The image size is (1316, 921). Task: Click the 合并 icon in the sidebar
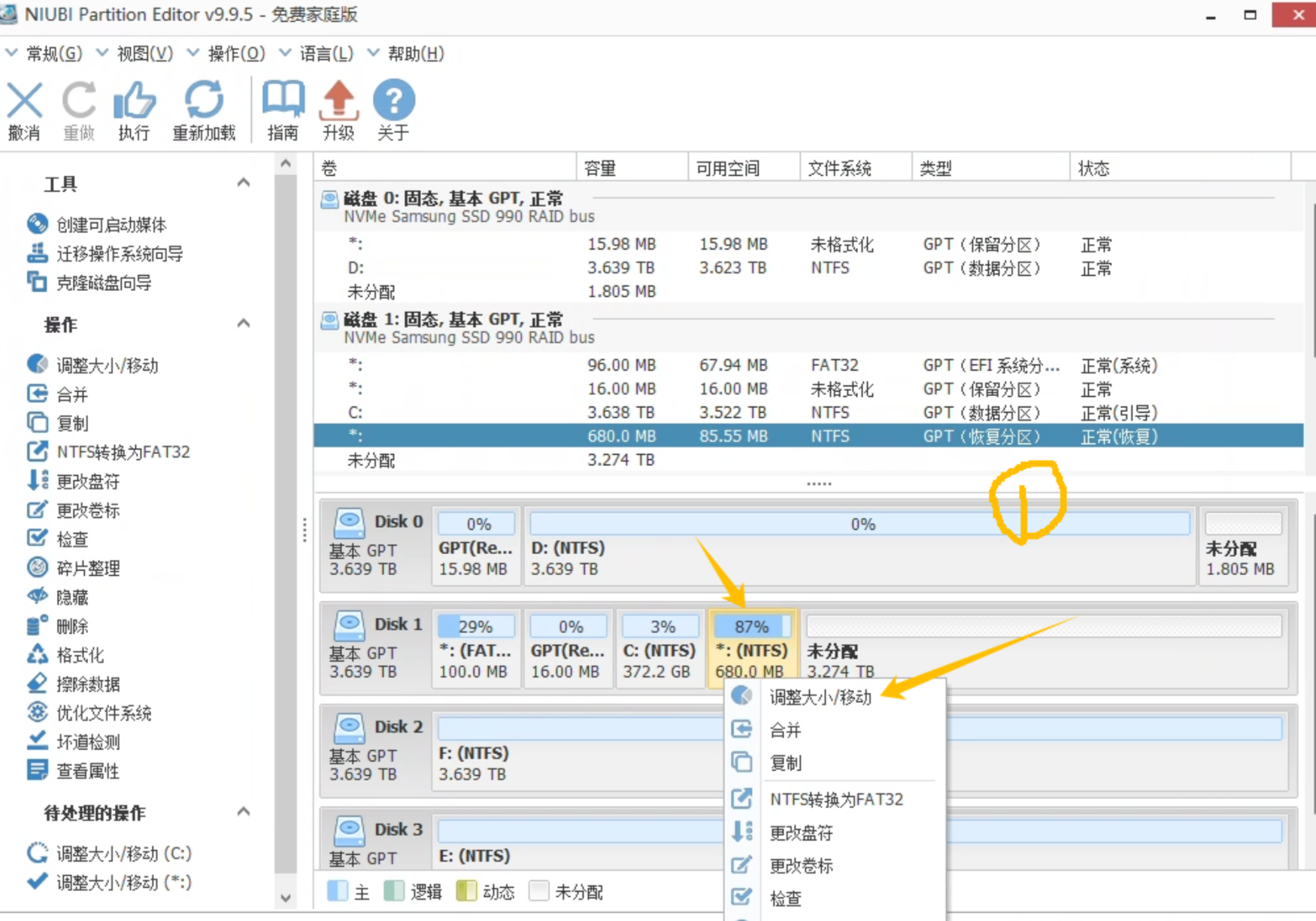tap(37, 393)
